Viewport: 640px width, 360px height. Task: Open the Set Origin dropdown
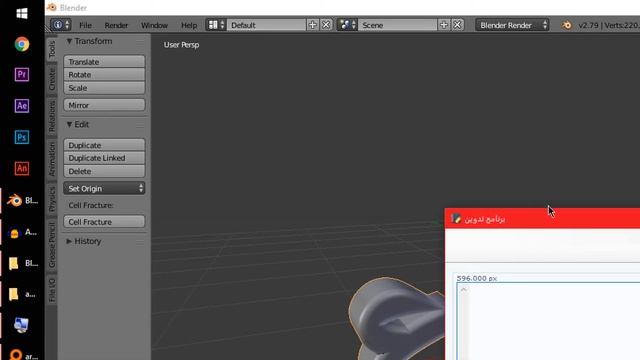(104, 188)
